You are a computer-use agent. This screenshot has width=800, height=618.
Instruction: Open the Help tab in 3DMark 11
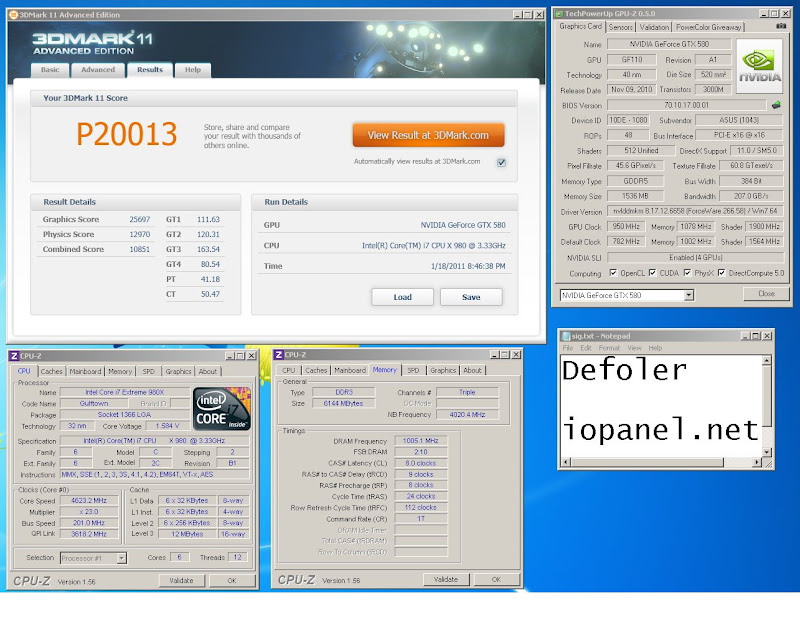tap(193, 70)
